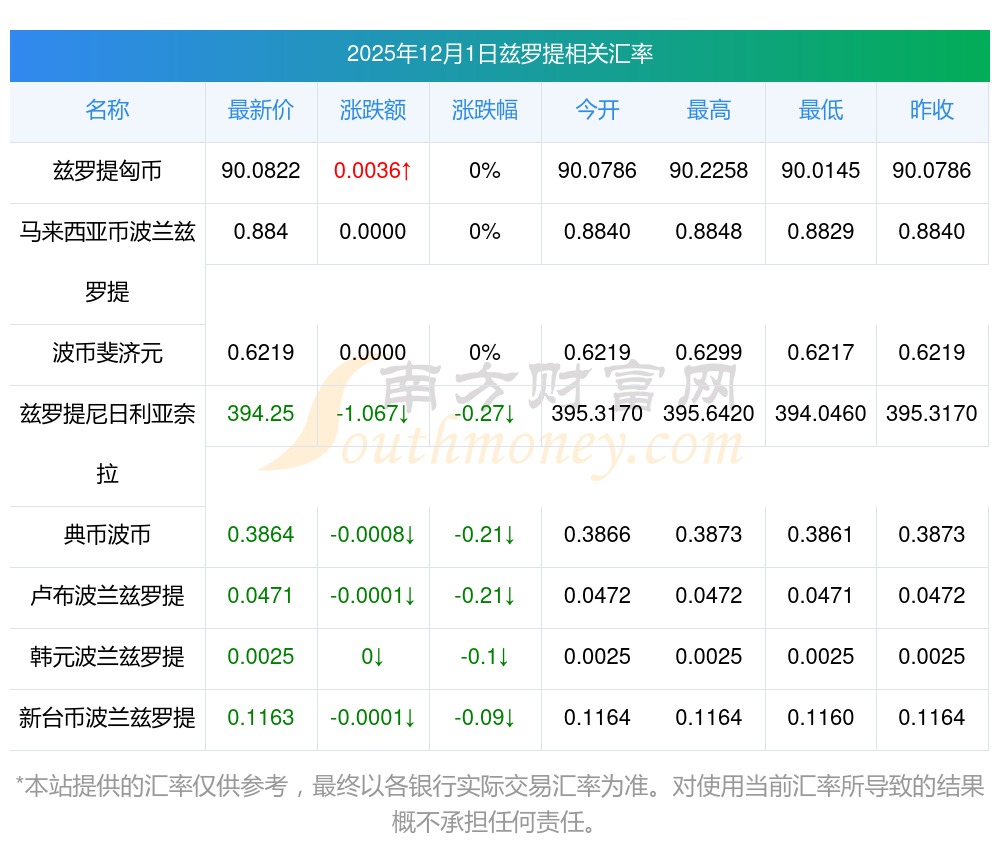Screen dimensions: 1000x853
Task: Click the green 394.25 latest price
Action: coord(261,414)
